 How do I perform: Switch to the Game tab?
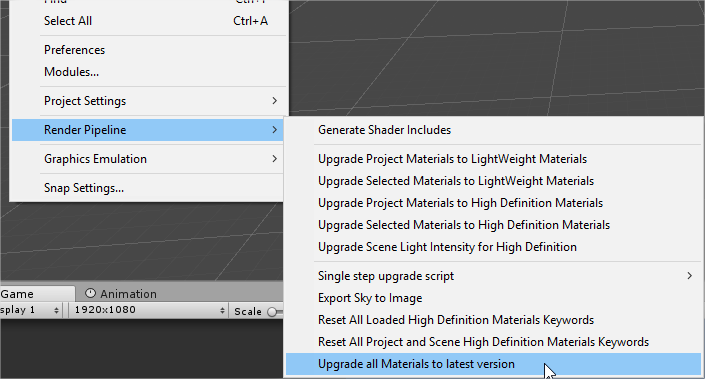tap(37, 294)
